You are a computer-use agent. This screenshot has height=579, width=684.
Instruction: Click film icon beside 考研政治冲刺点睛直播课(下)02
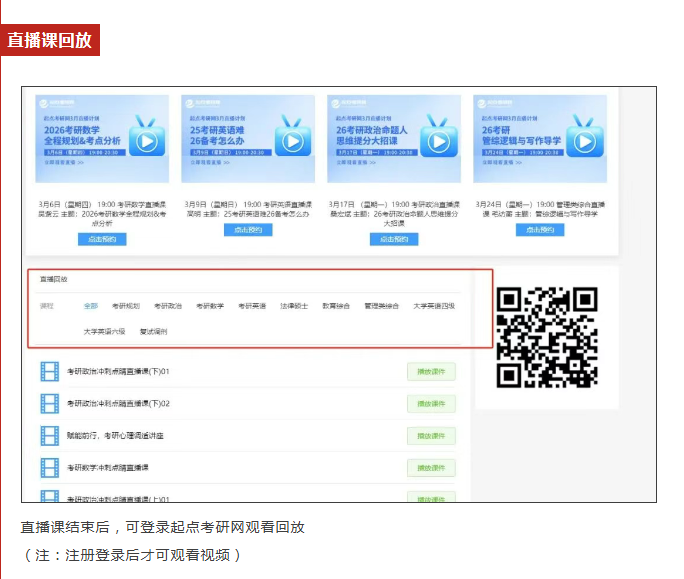click(x=50, y=404)
